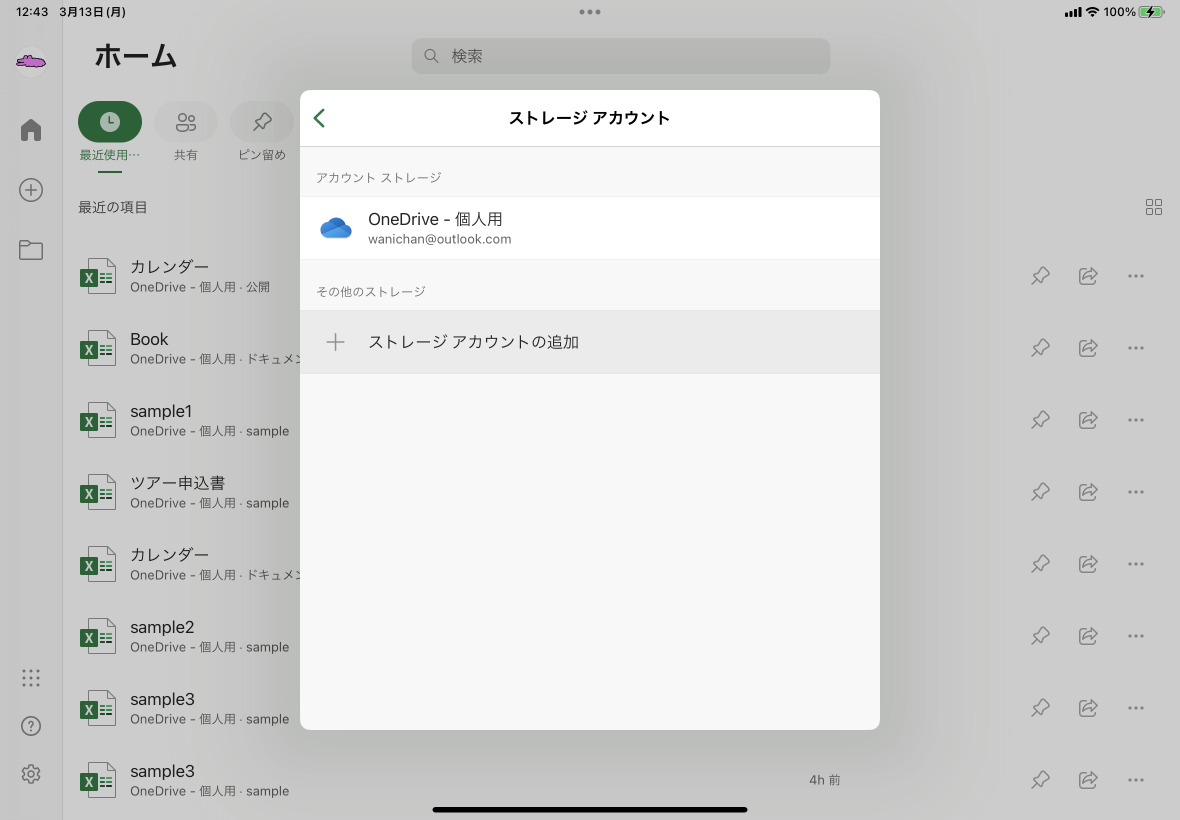Share the ツアー申込書 workbook
Screen dimensions: 1180x820
tap(1088, 491)
